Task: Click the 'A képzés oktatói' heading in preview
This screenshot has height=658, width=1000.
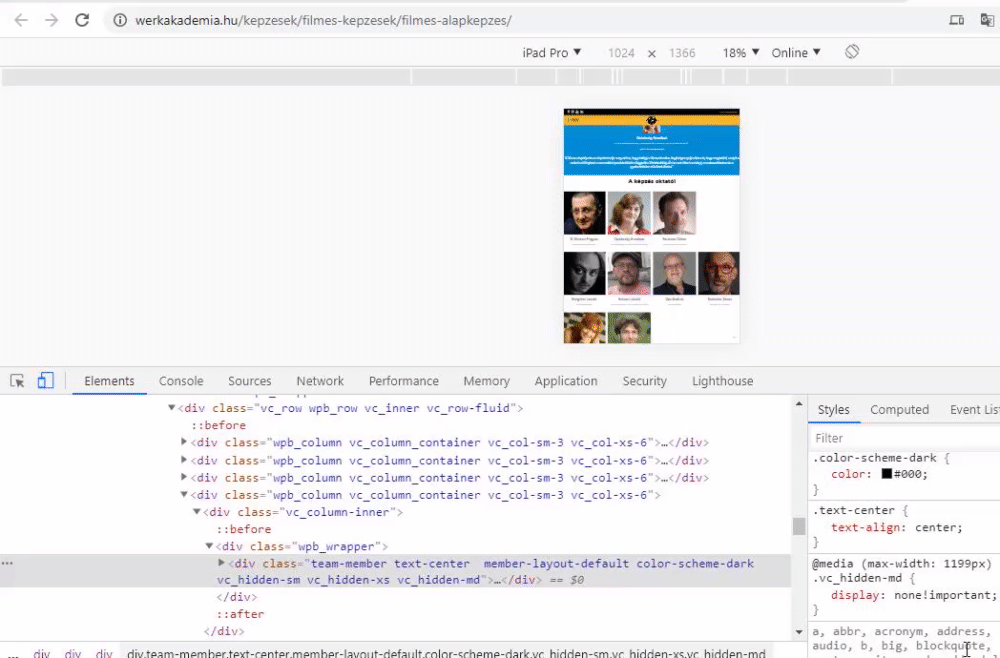Action: (651, 181)
